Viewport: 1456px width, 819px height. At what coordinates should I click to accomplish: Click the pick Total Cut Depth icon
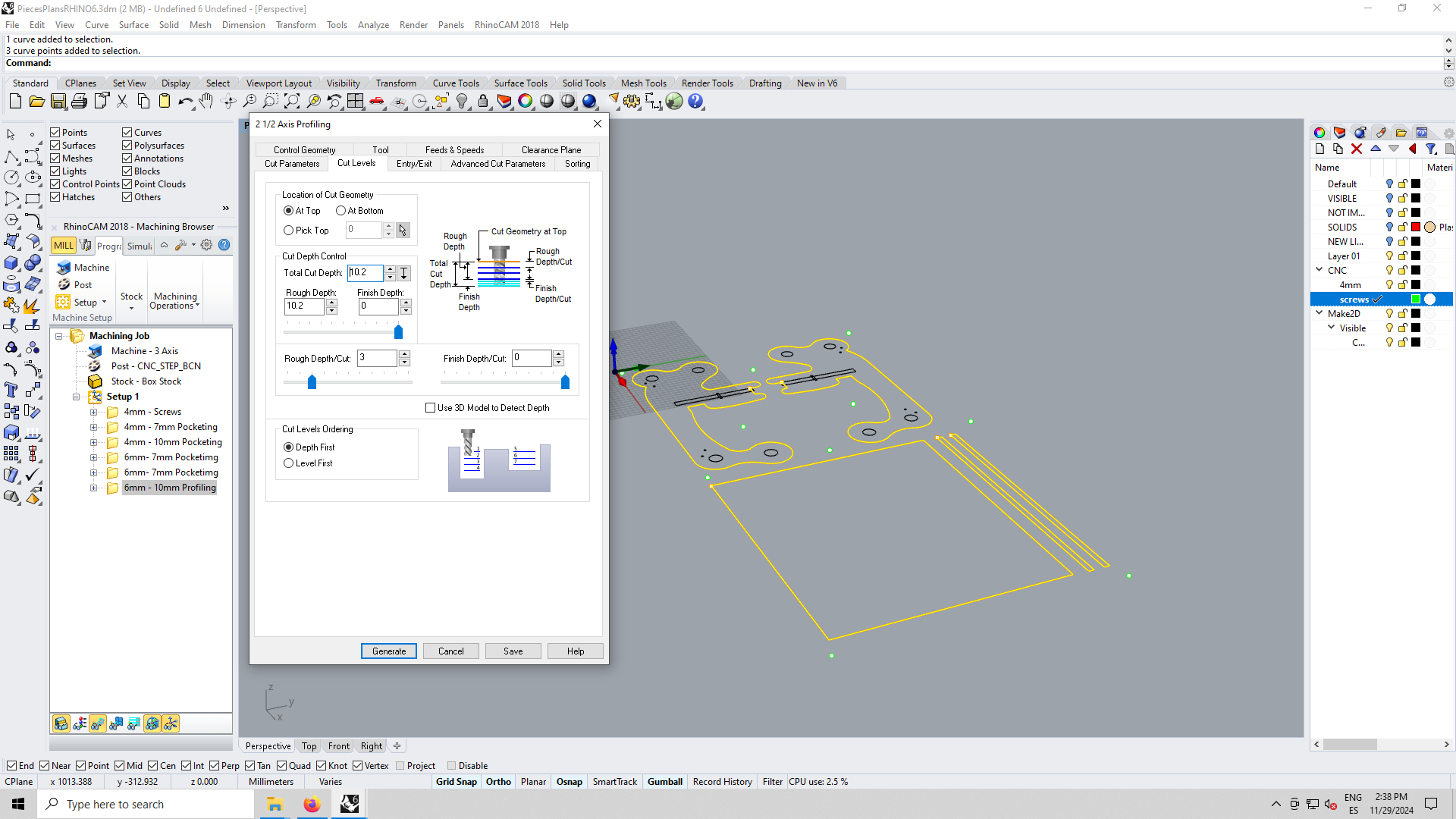tap(404, 273)
